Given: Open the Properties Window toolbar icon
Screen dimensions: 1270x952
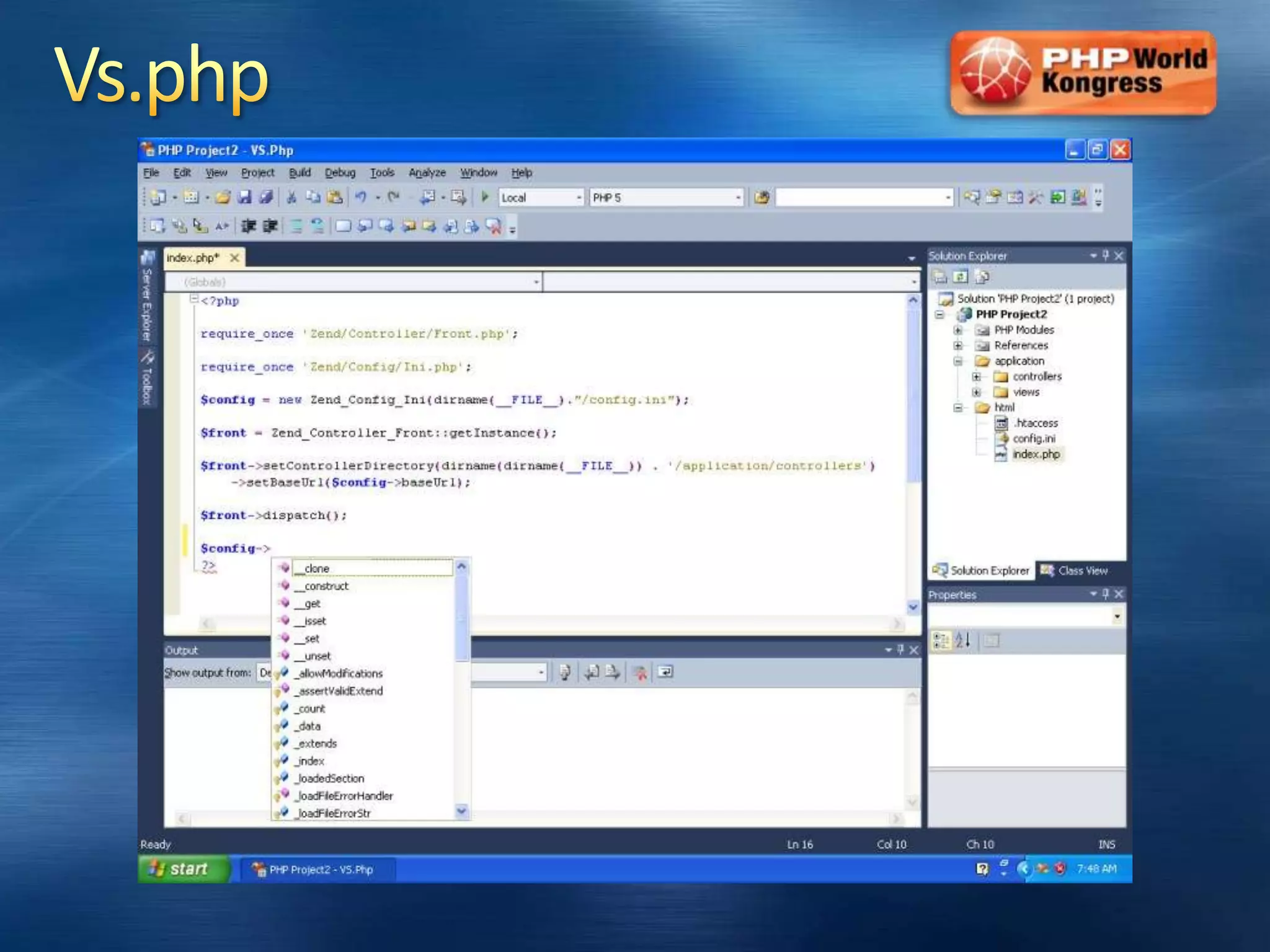Looking at the screenshot, I should pos(993,197).
